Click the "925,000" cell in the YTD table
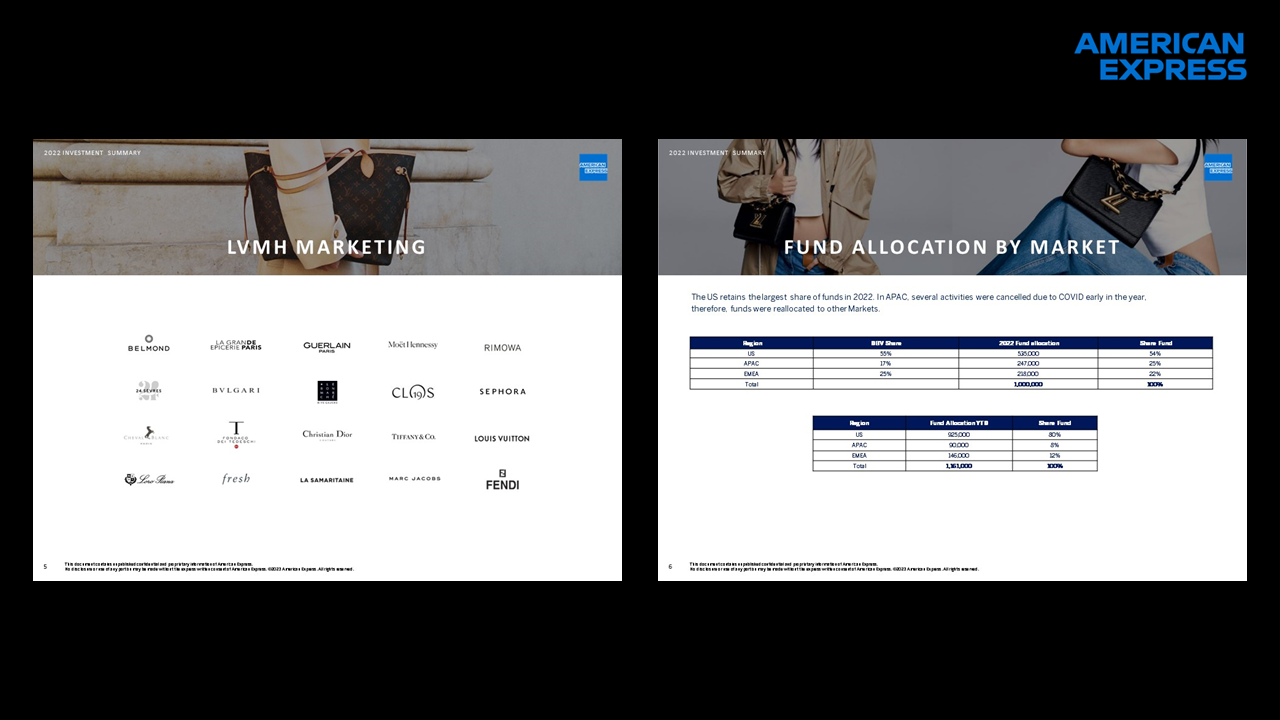This screenshot has height=720, width=1280. (x=959, y=435)
